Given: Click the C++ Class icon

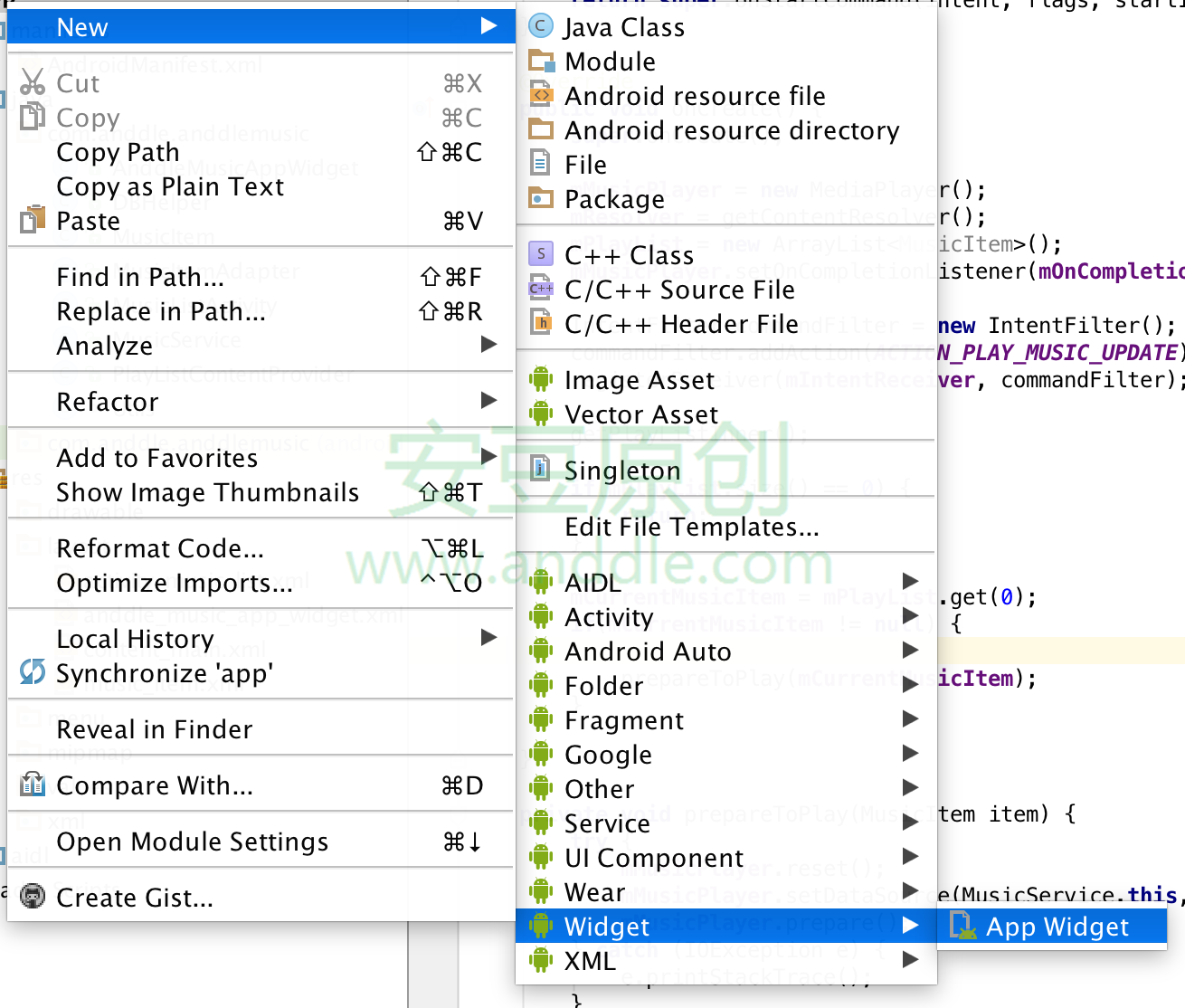Looking at the screenshot, I should coord(541,254).
